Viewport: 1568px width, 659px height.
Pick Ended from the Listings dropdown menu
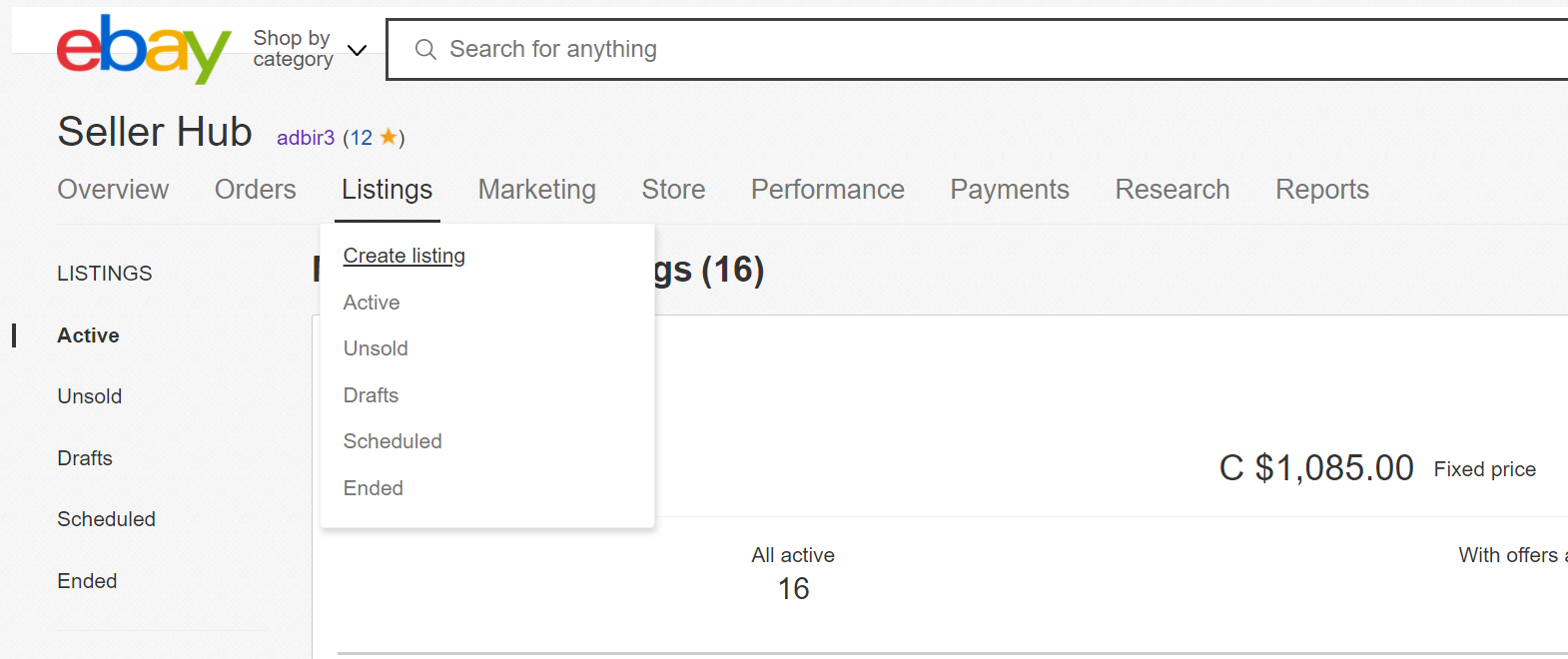tap(374, 488)
